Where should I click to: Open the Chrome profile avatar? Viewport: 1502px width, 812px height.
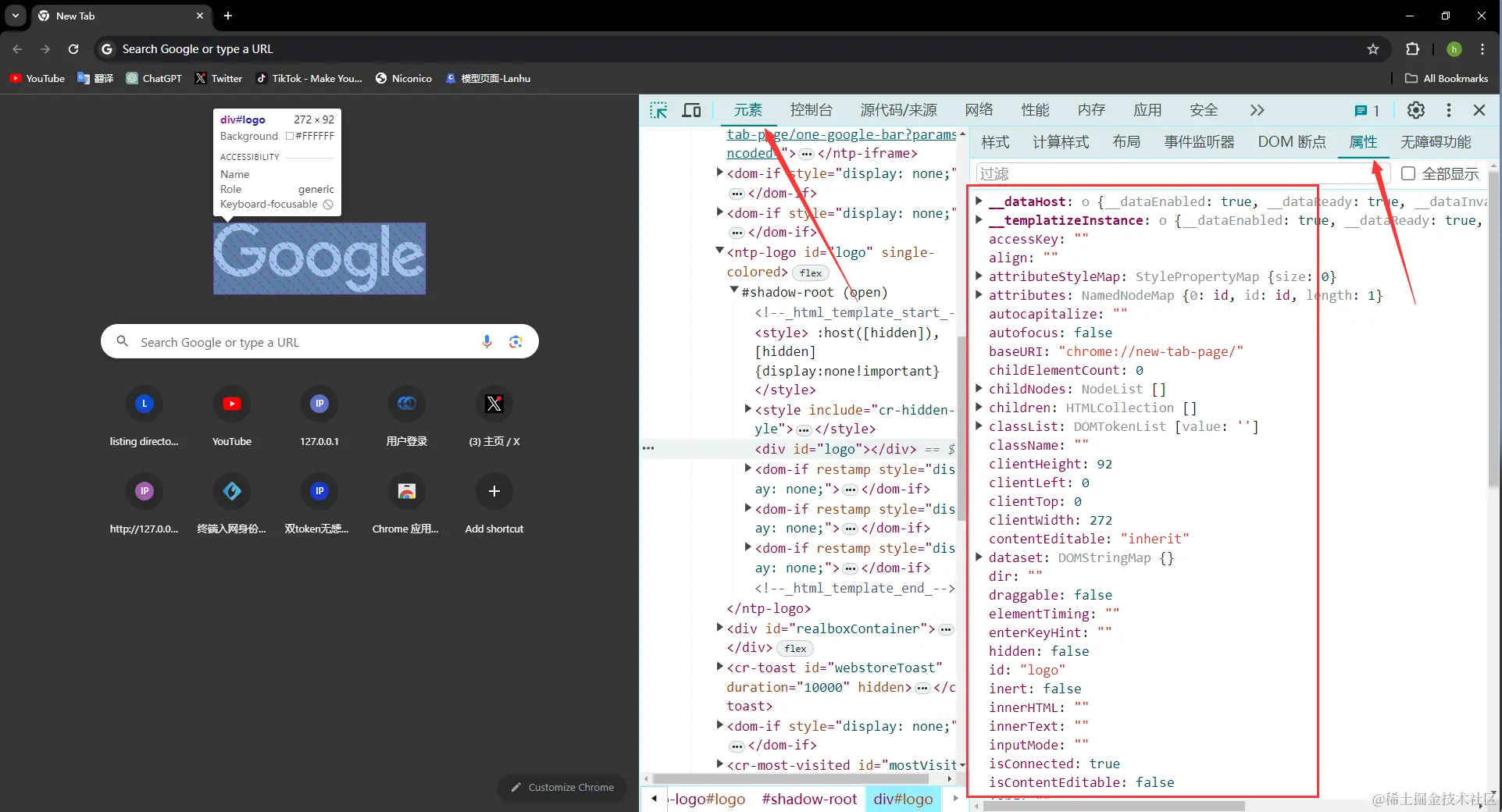tap(1454, 49)
